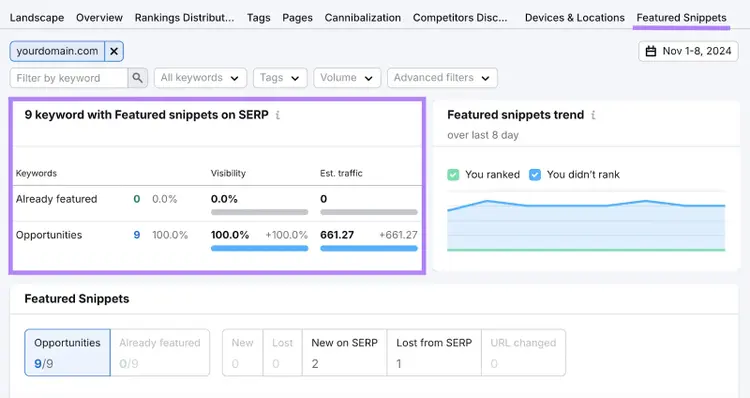This screenshot has width=750, height=398.
Task: Click the New 0 filter button
Action: (x=243, y=353)
